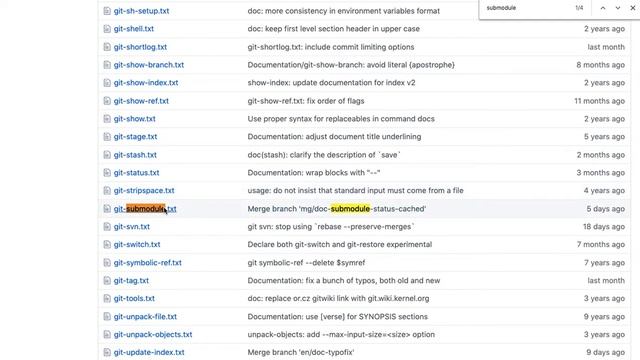Image resolution: width=640 pixels, height=360 pixels.
Task: Click the file icon beside git-unpack-file.txt
Action: tap(107, 316)
